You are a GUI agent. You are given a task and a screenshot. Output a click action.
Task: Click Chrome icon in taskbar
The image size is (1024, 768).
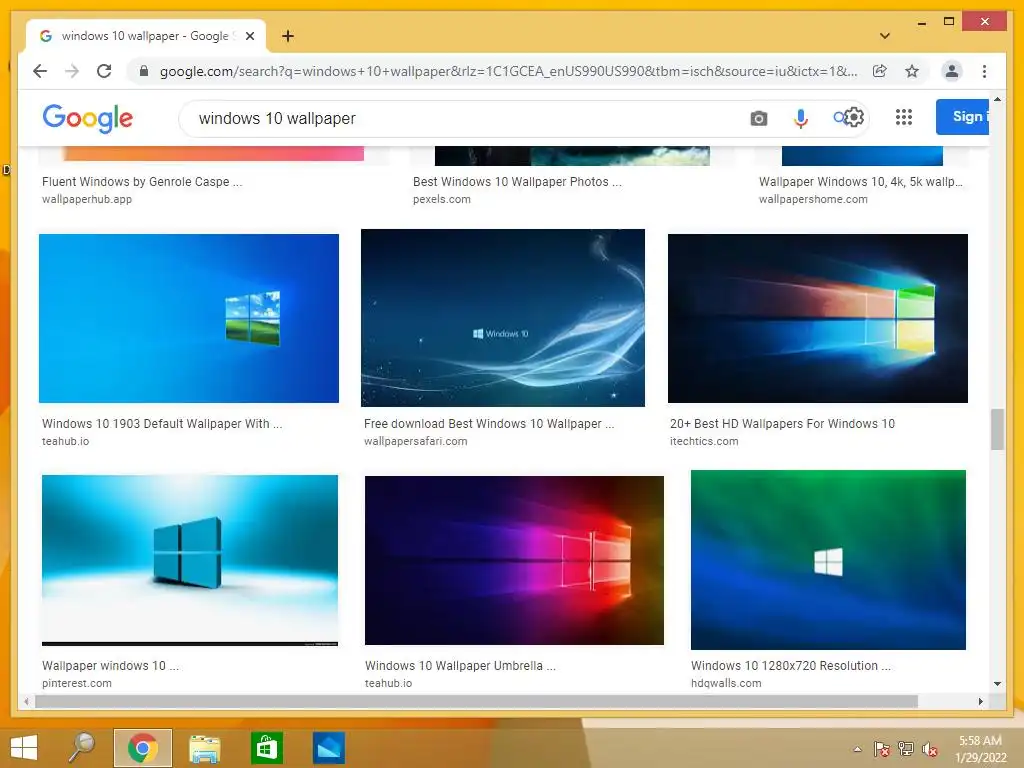tap(142, 748)
